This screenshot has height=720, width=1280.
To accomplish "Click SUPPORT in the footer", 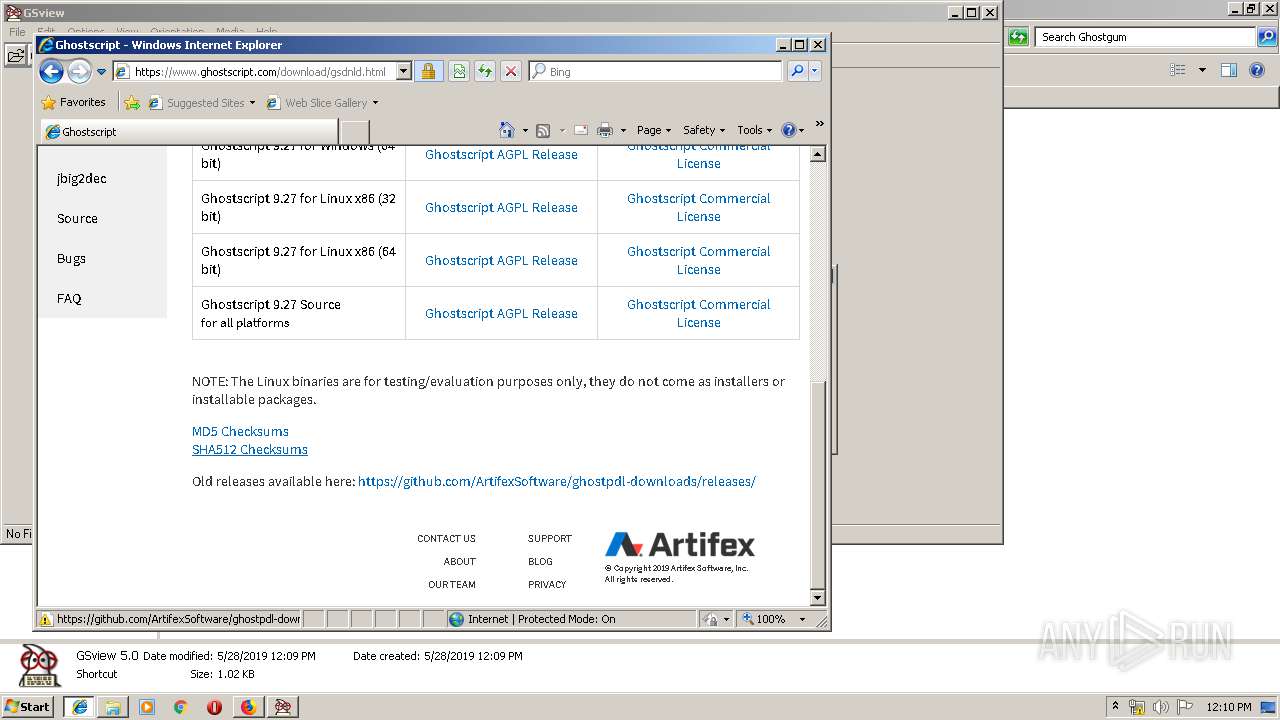I will (550, 538).
